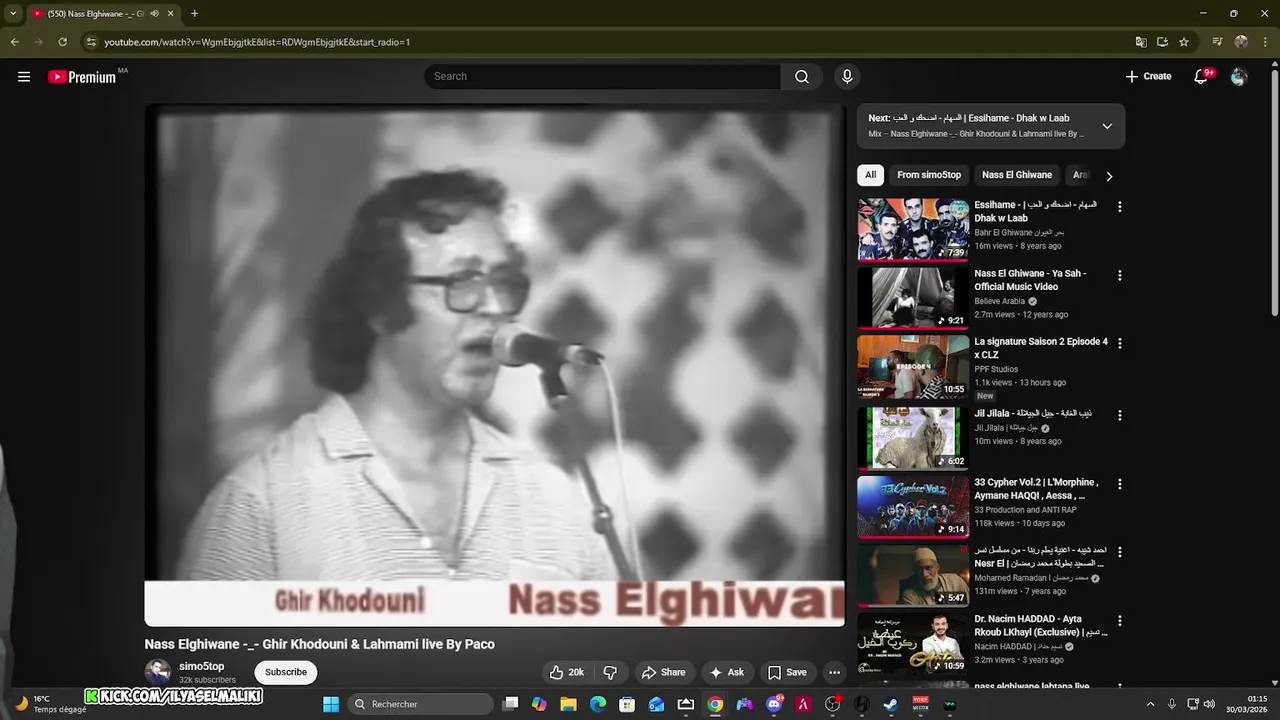
Task: Open Nass El Ghiwane Ya Sah video
Action: click(1030, 280)
